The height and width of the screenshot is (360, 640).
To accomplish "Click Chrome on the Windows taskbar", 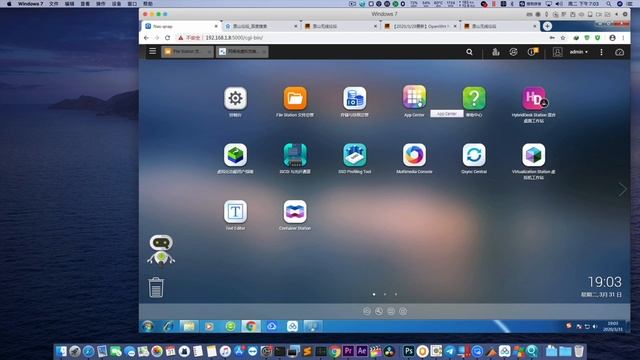I will tap(251, 326).
